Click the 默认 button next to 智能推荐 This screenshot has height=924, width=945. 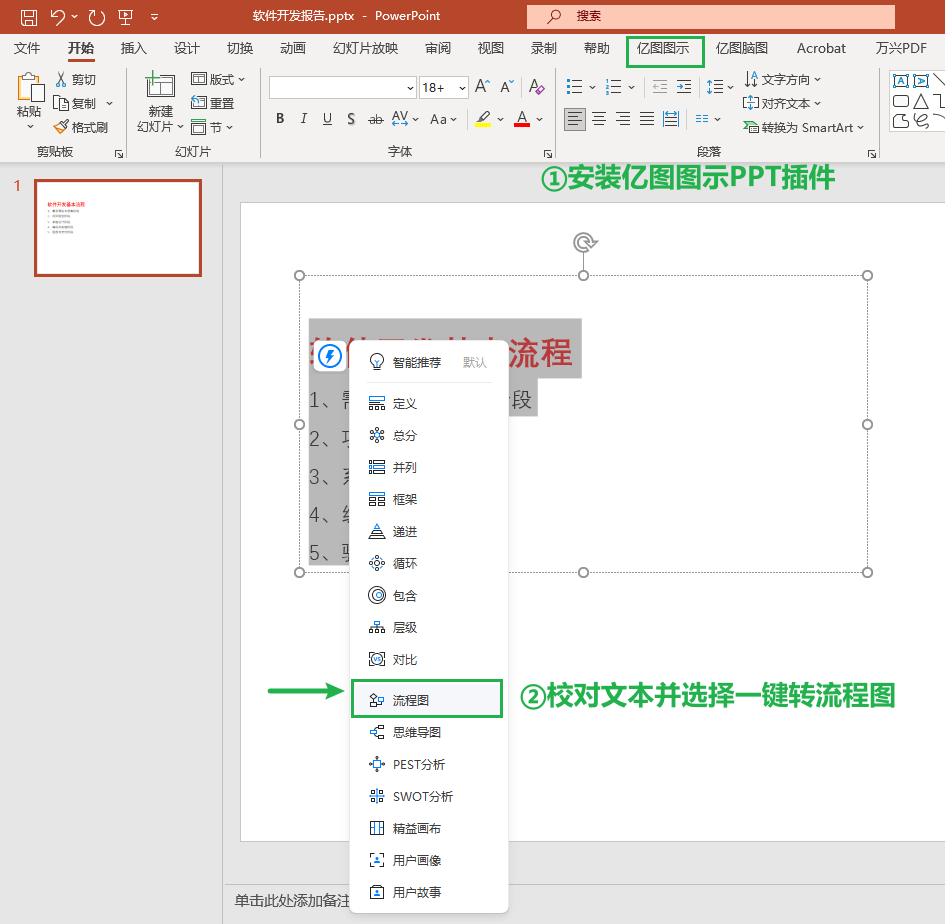pyautogui.click(x=474, y=362)
